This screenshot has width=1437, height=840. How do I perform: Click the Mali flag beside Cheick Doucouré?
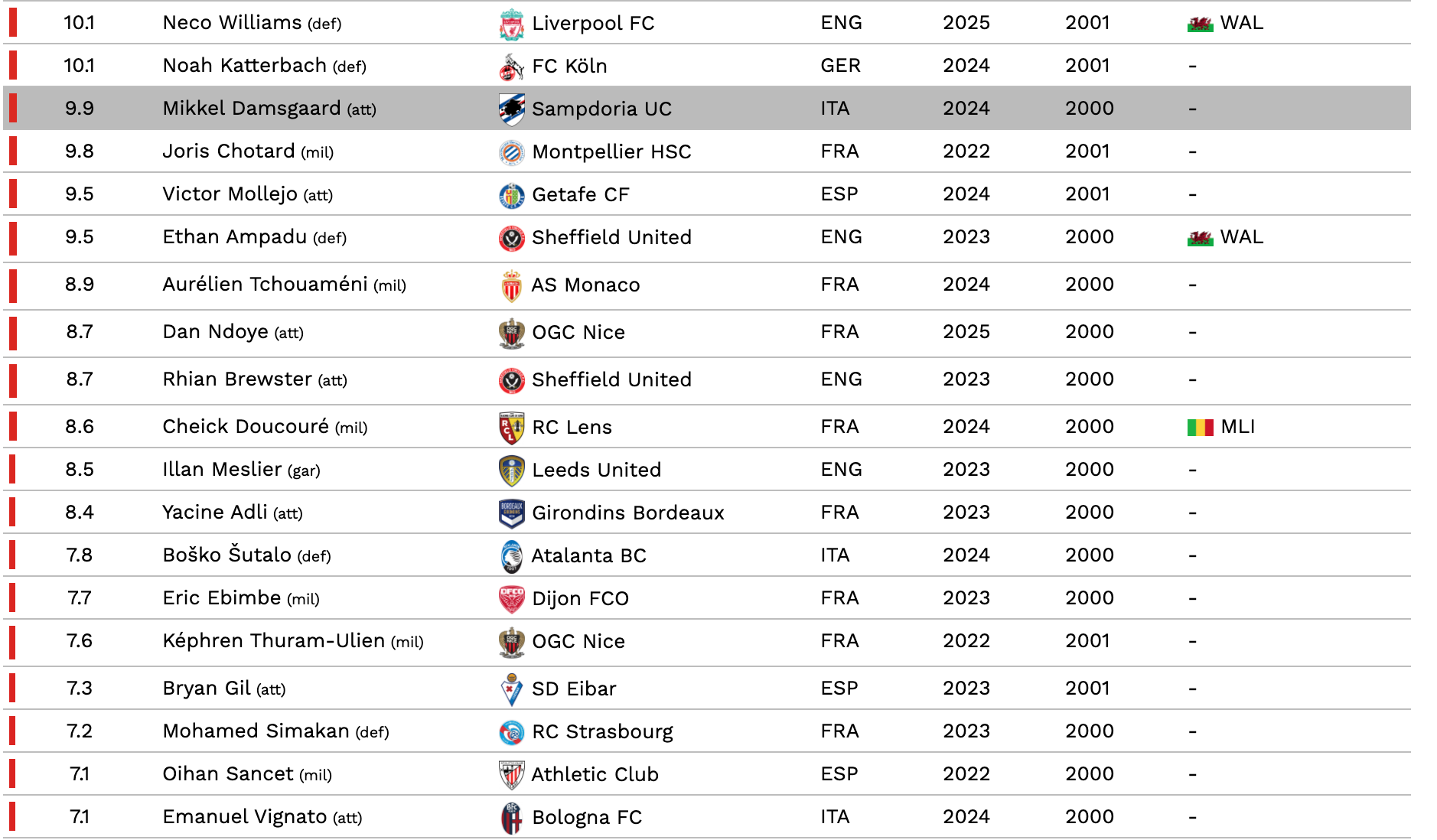(1200, 428)
